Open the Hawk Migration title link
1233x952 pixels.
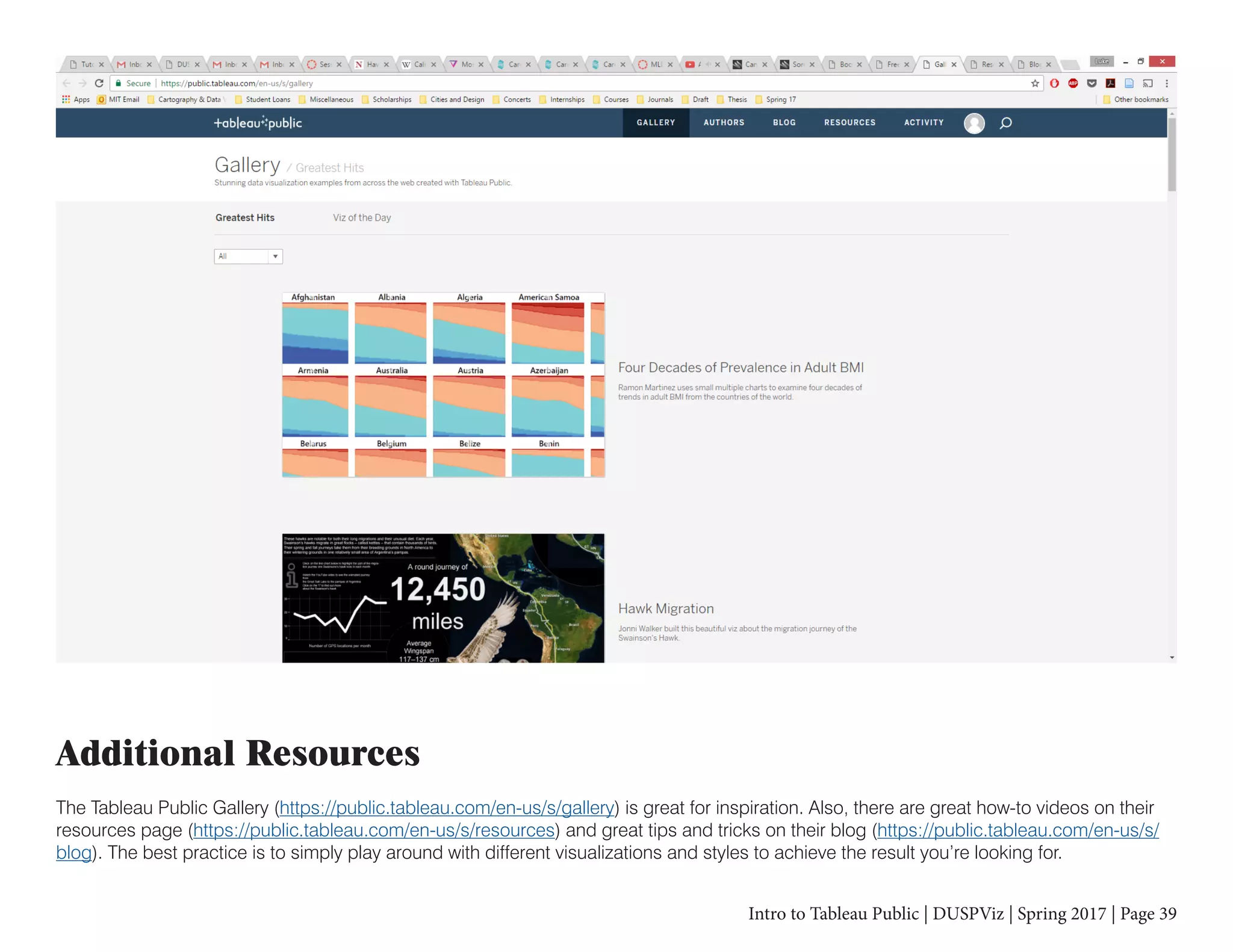666,608
